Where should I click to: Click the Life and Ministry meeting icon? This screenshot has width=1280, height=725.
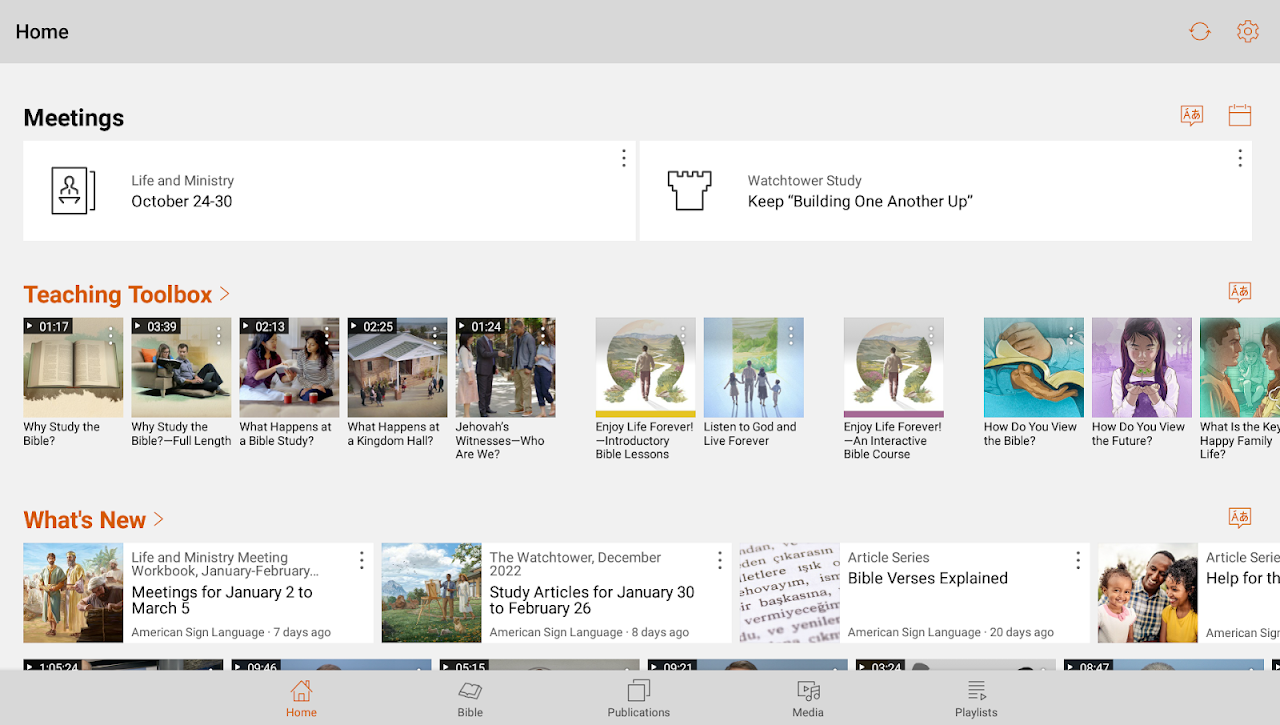tap(72, 190)
